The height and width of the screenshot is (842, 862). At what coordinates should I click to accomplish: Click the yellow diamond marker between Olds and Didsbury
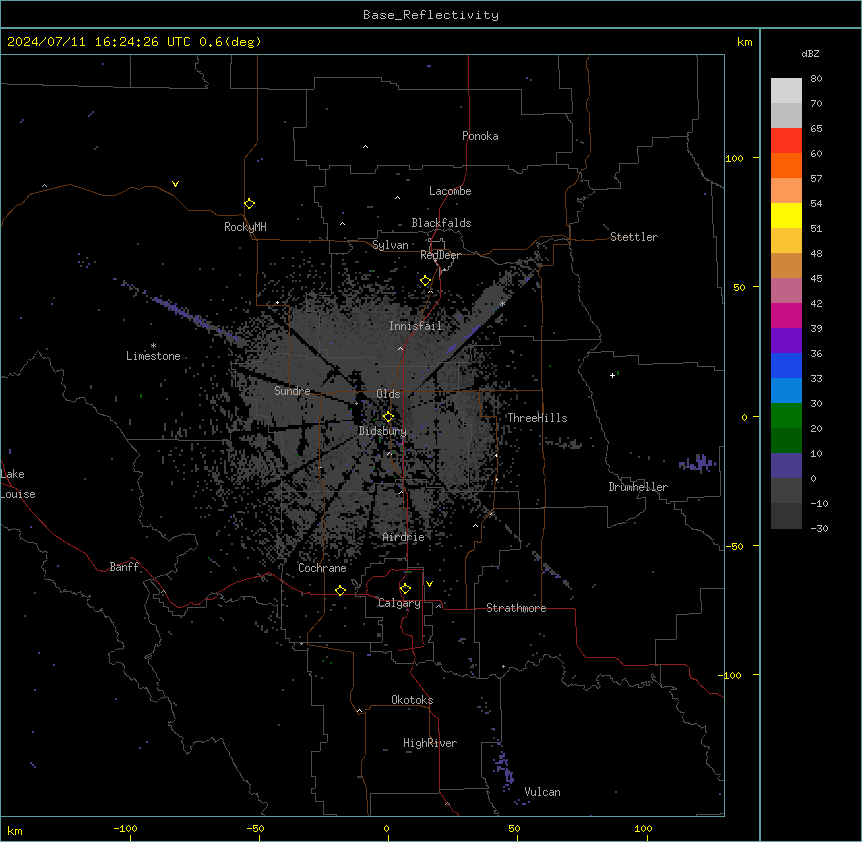pyautogui.click(x=388, y=417)
